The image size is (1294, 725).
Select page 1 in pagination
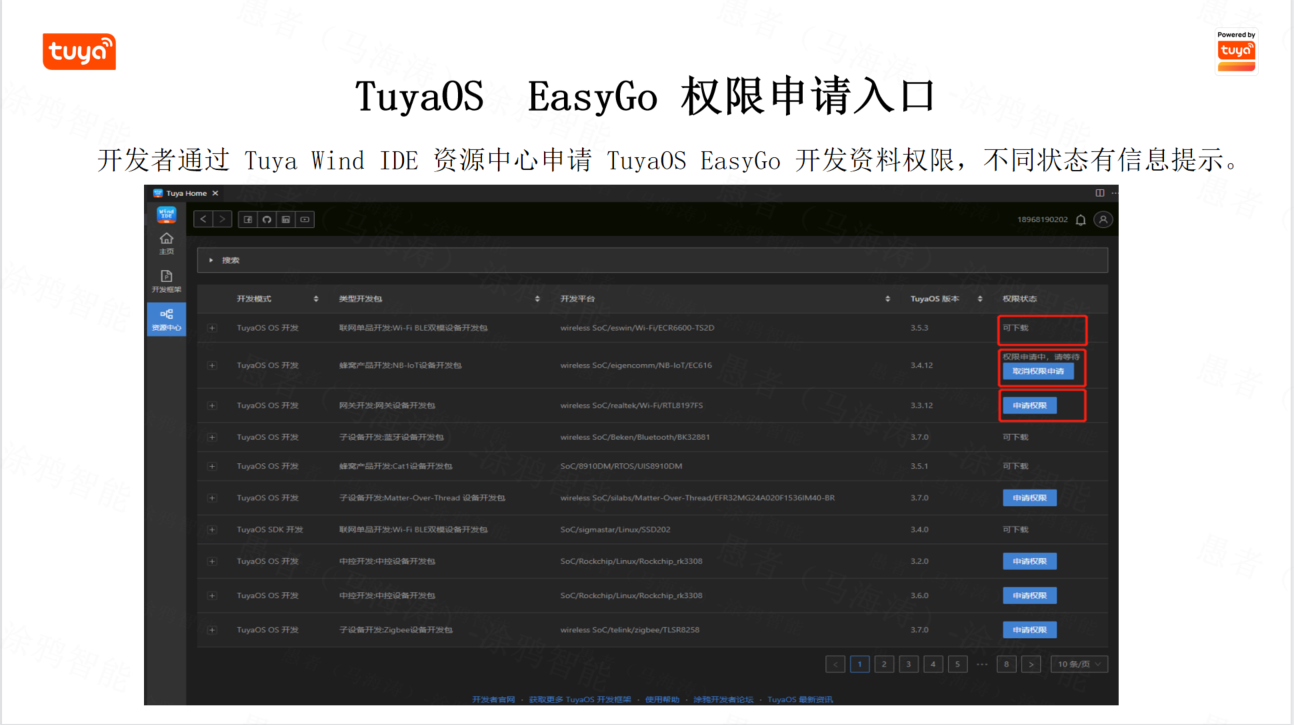[860, 664]
